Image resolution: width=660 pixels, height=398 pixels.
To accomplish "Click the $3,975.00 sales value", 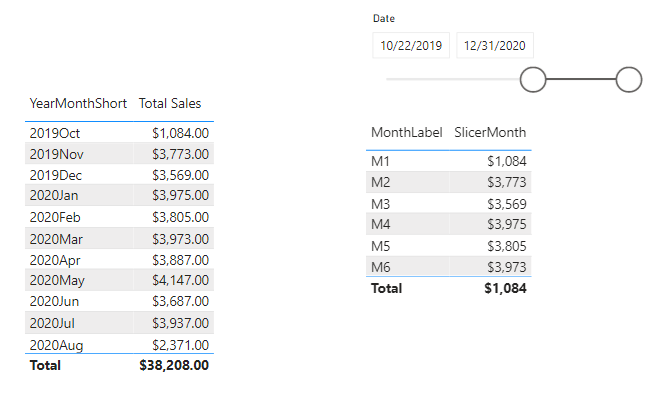I will [x=181, y=196].
